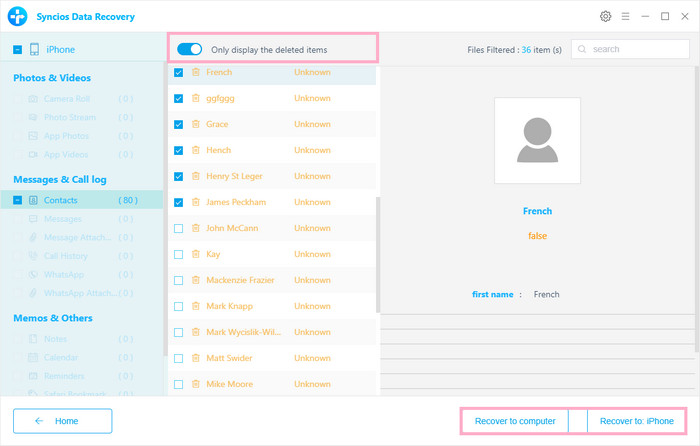The height and width of the screenshot is (446, 700).
Task: Check the John McCann checkbox
Action: coord(179,229)
